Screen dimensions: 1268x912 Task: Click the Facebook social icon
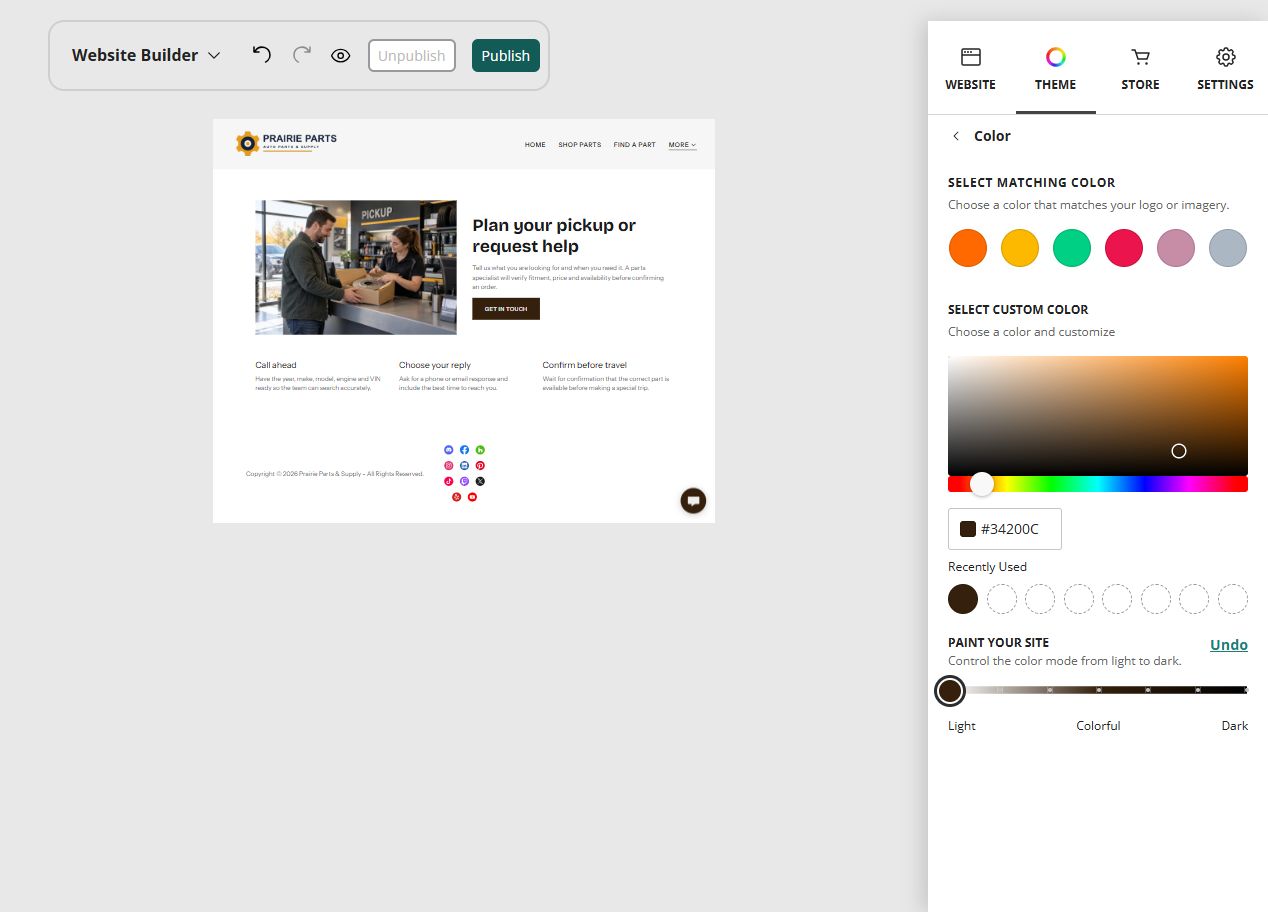click(x=464, y=450)
